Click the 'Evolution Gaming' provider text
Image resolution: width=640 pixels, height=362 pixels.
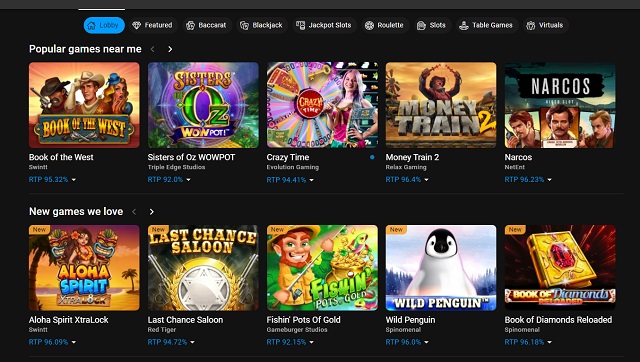tap(293, 167)
